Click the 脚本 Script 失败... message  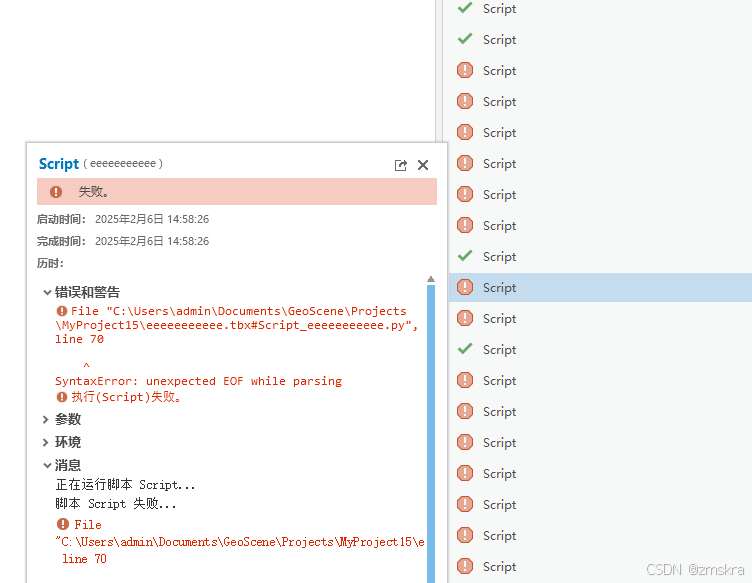[x=116, y=504]
